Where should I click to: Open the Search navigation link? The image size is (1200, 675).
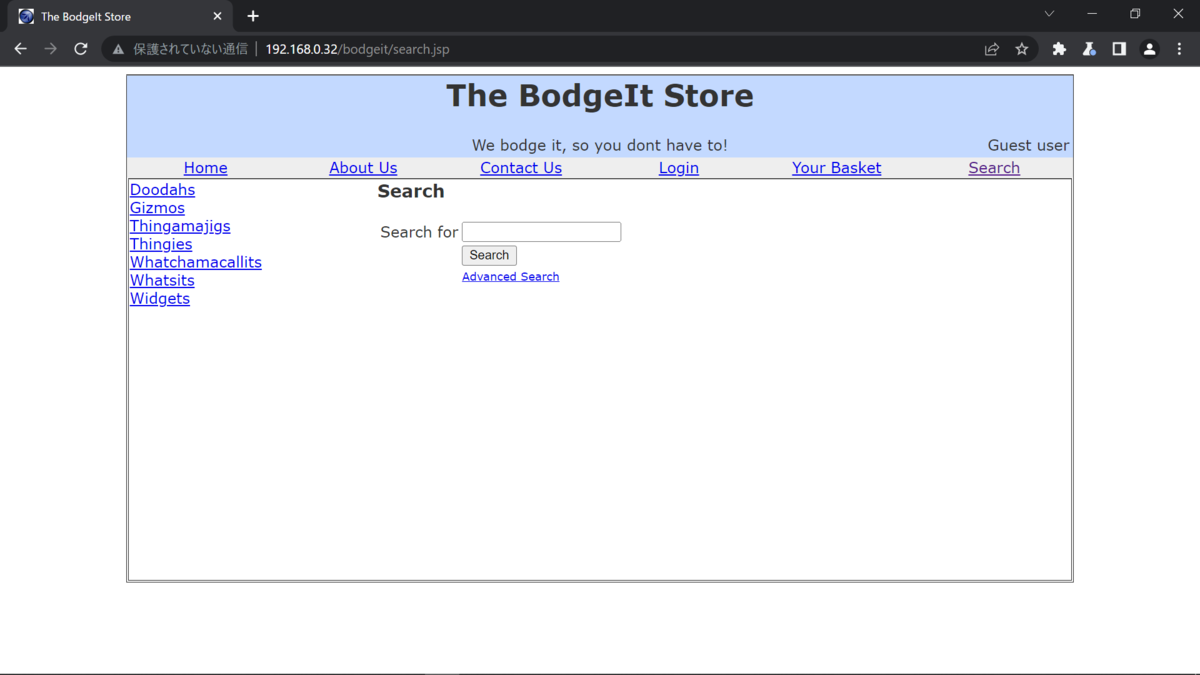994,168
